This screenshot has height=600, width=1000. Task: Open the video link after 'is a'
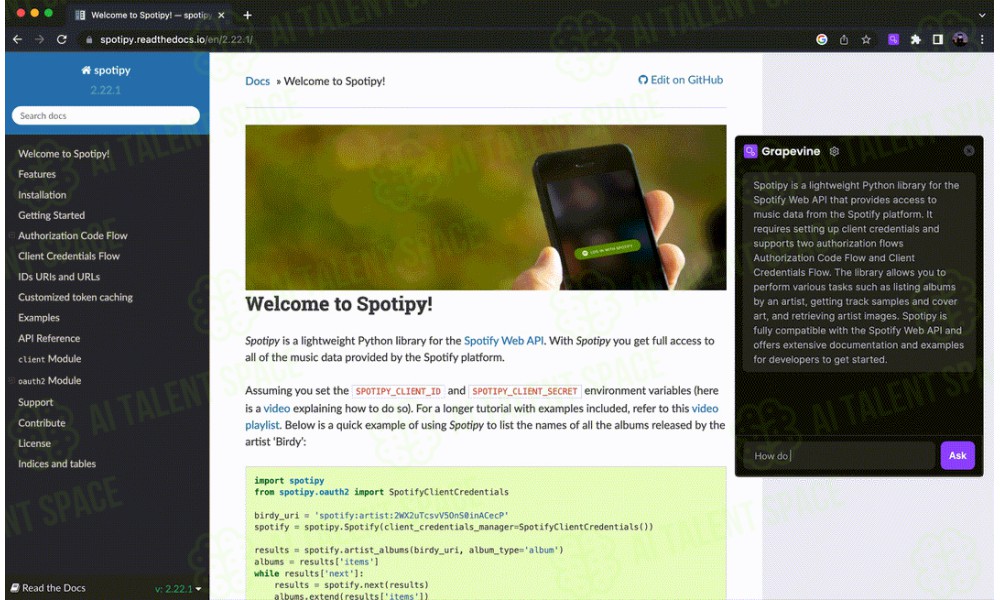pos(277,408)
